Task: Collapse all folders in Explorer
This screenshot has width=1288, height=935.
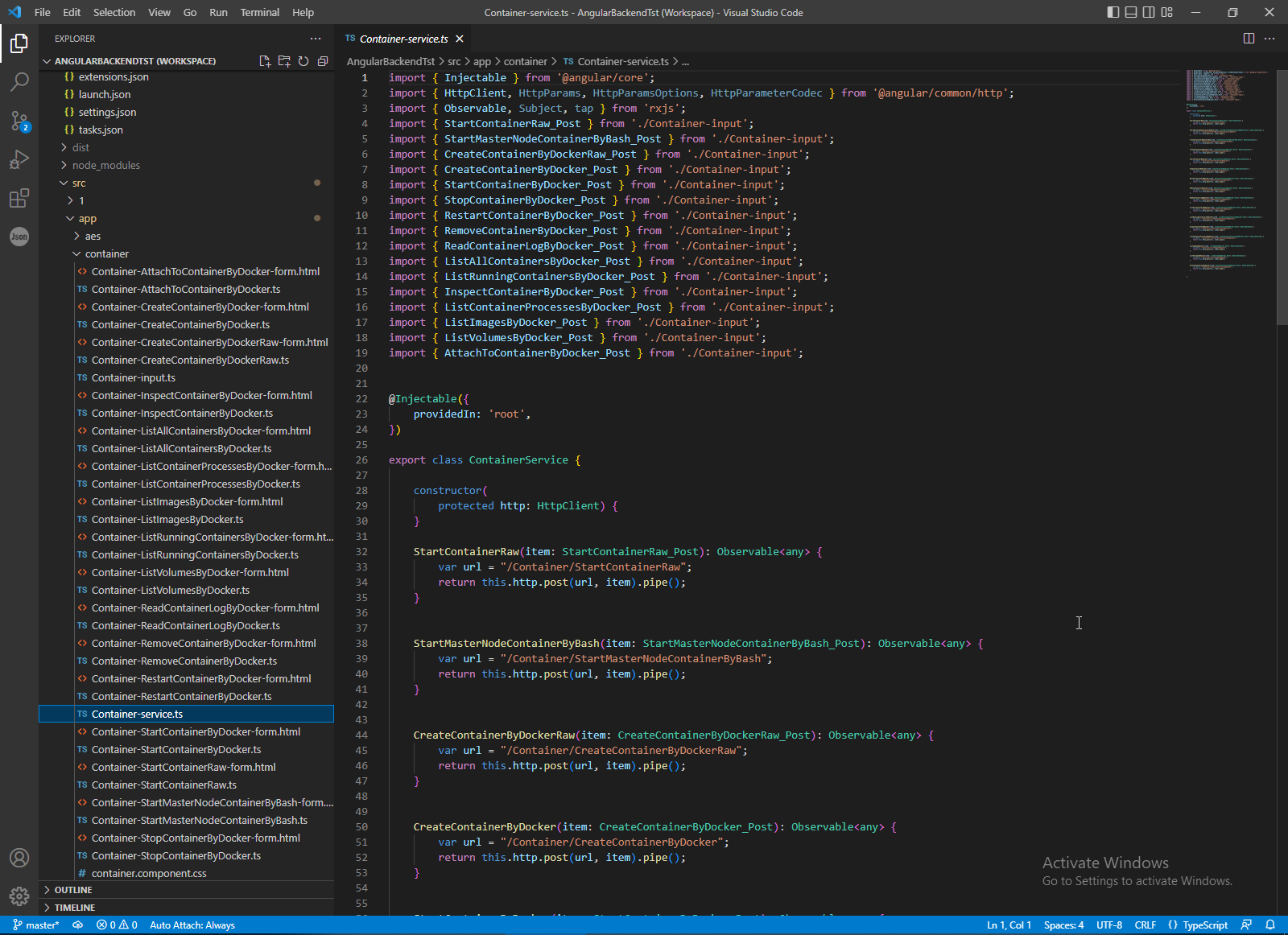Action: coord(323,60)
